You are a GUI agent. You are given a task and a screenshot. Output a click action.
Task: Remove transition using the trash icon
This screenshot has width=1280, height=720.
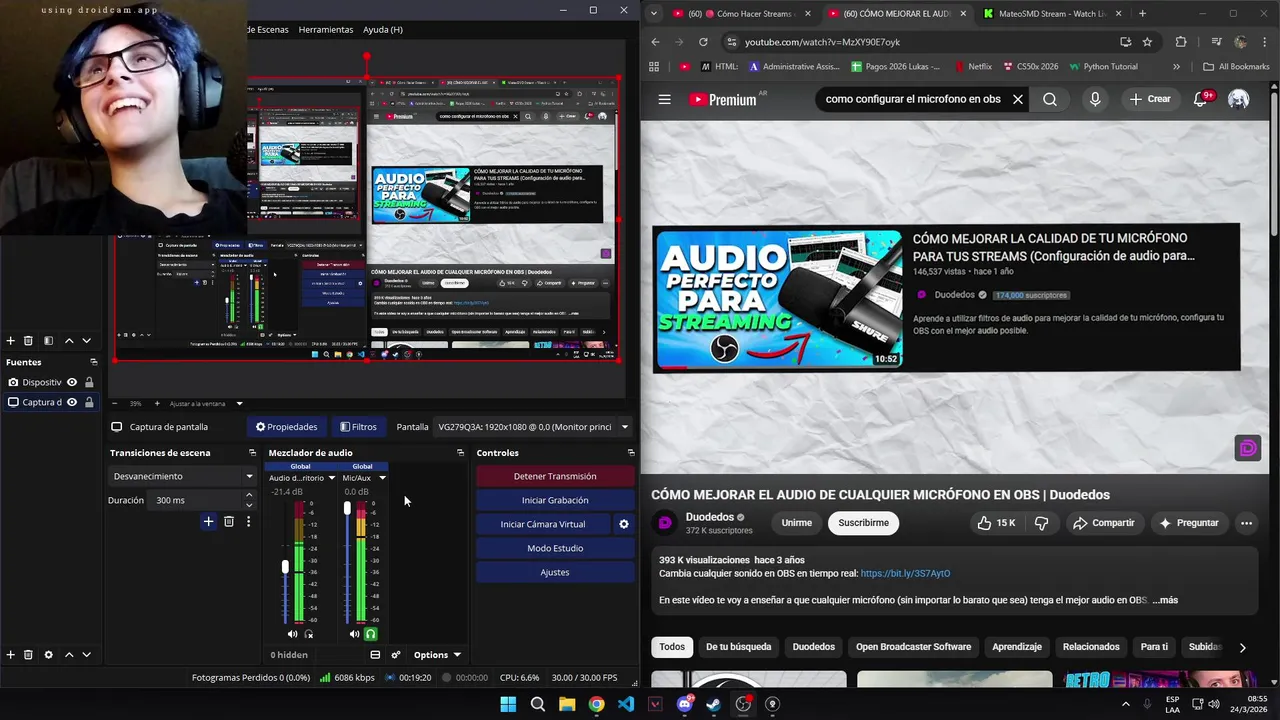[x=229, y=521]
